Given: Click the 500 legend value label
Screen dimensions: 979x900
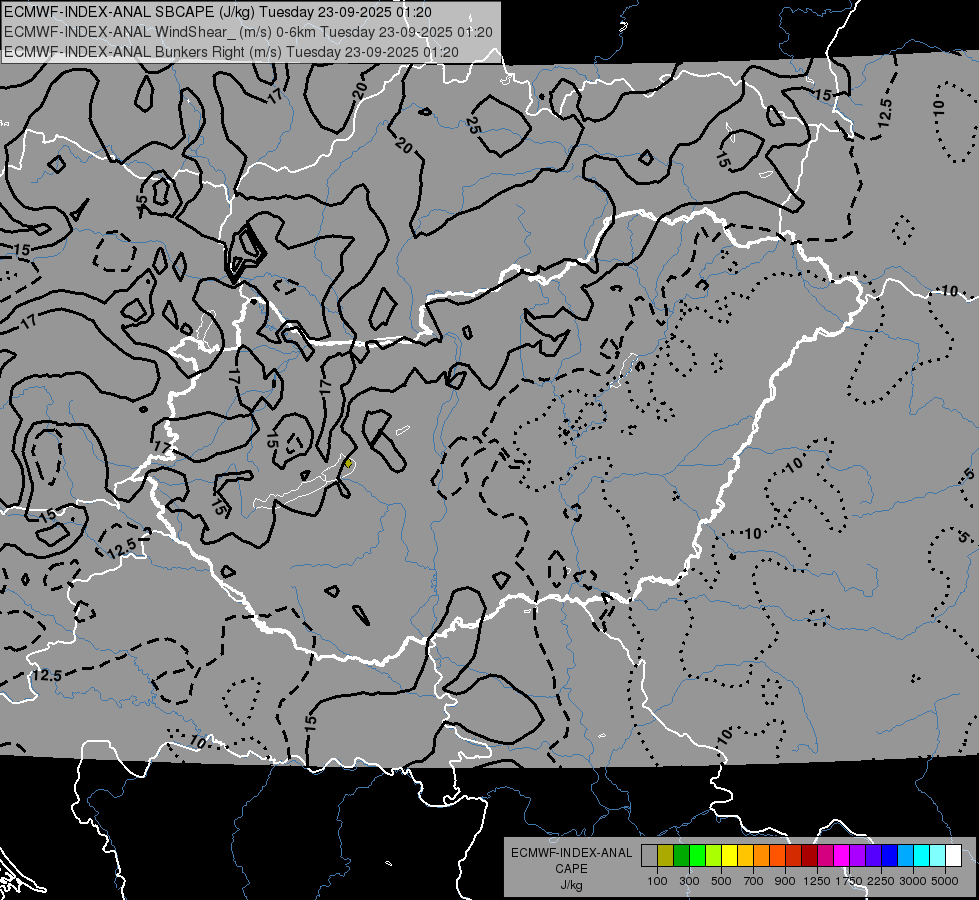Looking at the screenshot, I should (x=721, y=881).
